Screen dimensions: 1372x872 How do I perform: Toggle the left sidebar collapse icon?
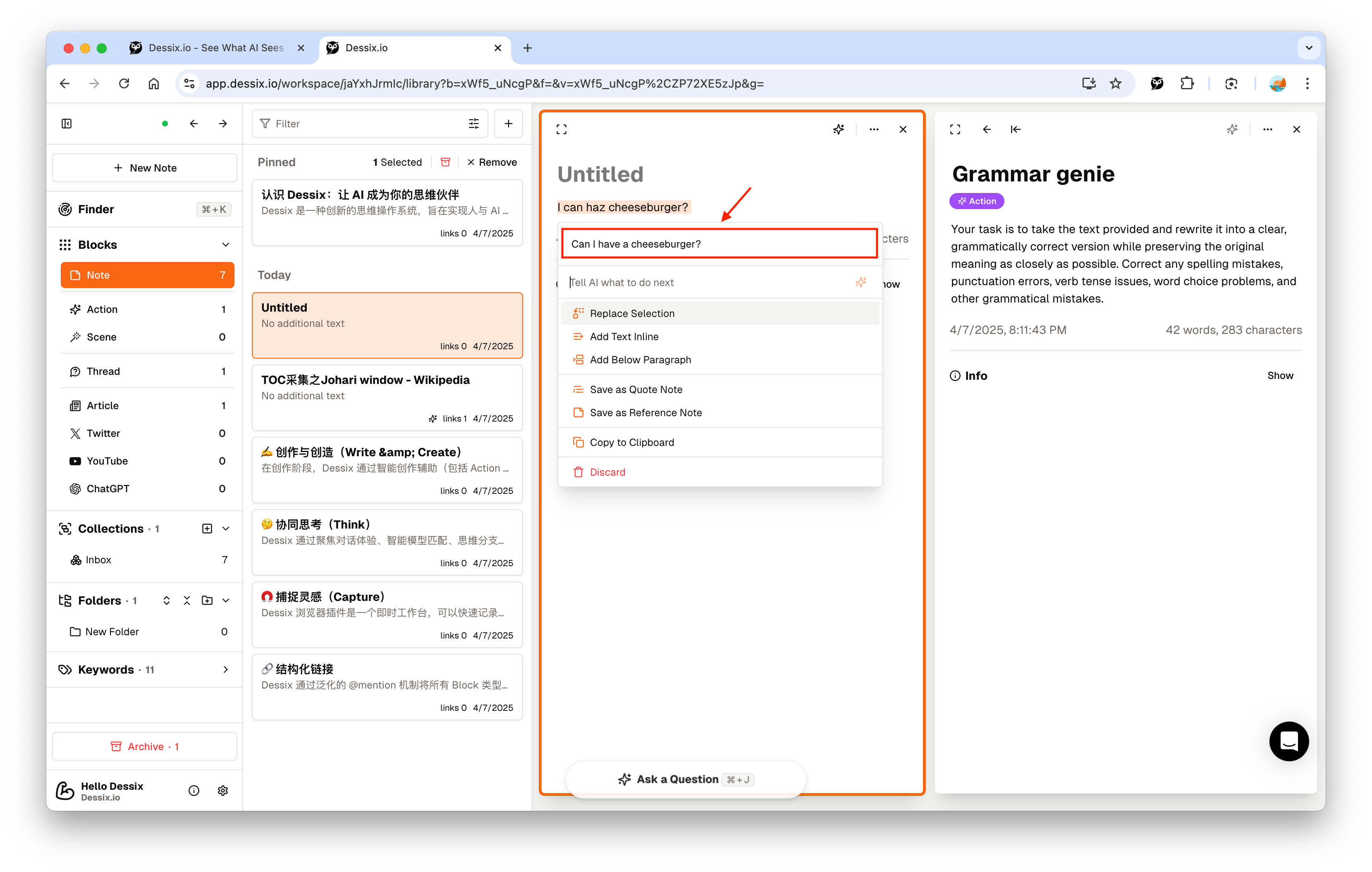point(67,124)
